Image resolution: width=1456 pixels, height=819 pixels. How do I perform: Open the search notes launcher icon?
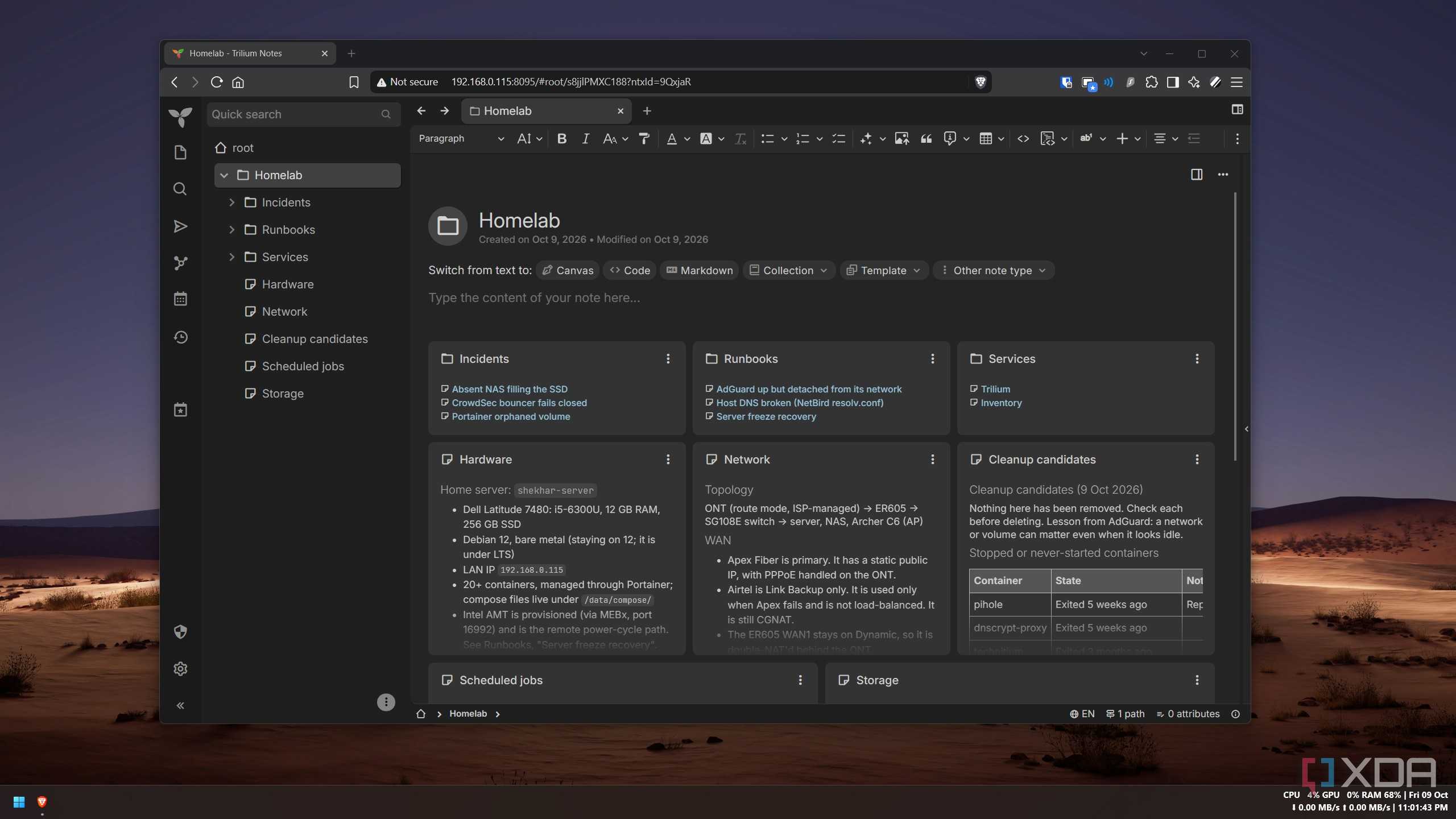180,189
